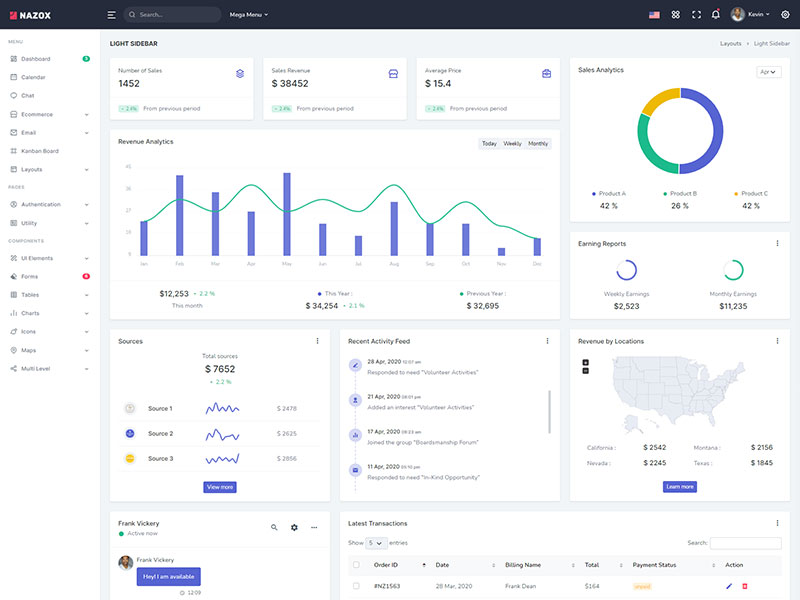Click the hamburger menu toggle icon

(x=111, y=15)
